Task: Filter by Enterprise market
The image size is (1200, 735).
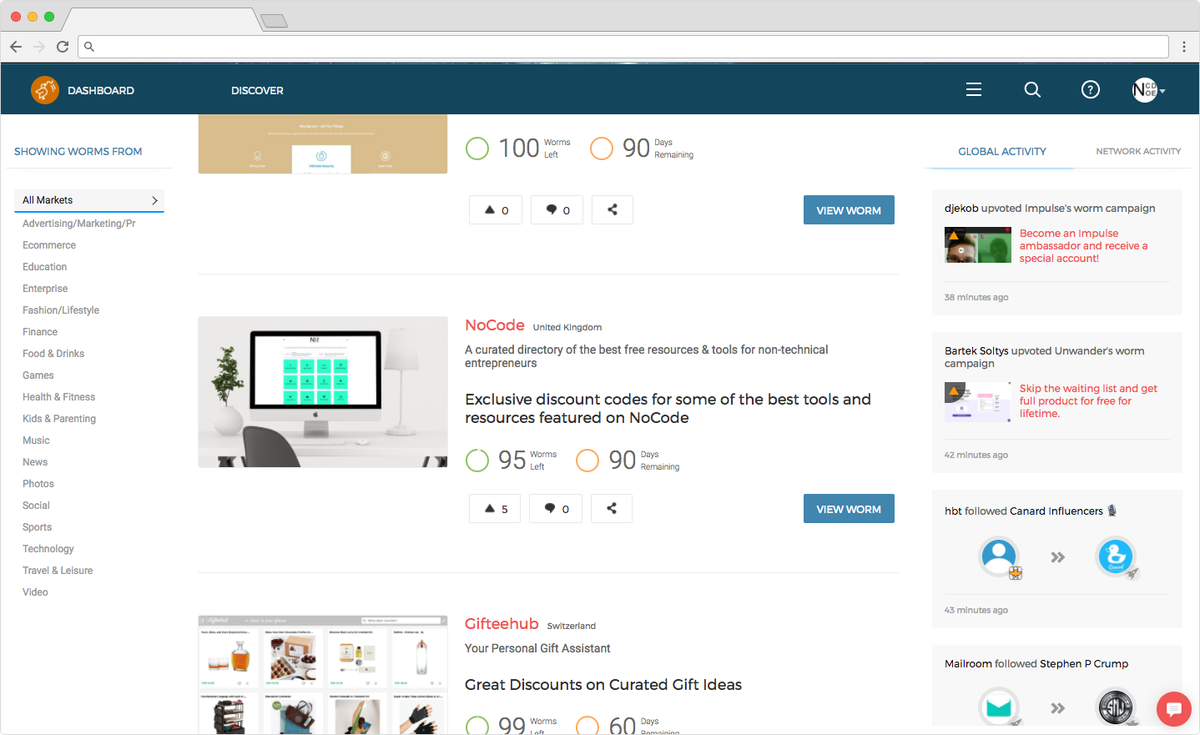Action: [45, 289]
